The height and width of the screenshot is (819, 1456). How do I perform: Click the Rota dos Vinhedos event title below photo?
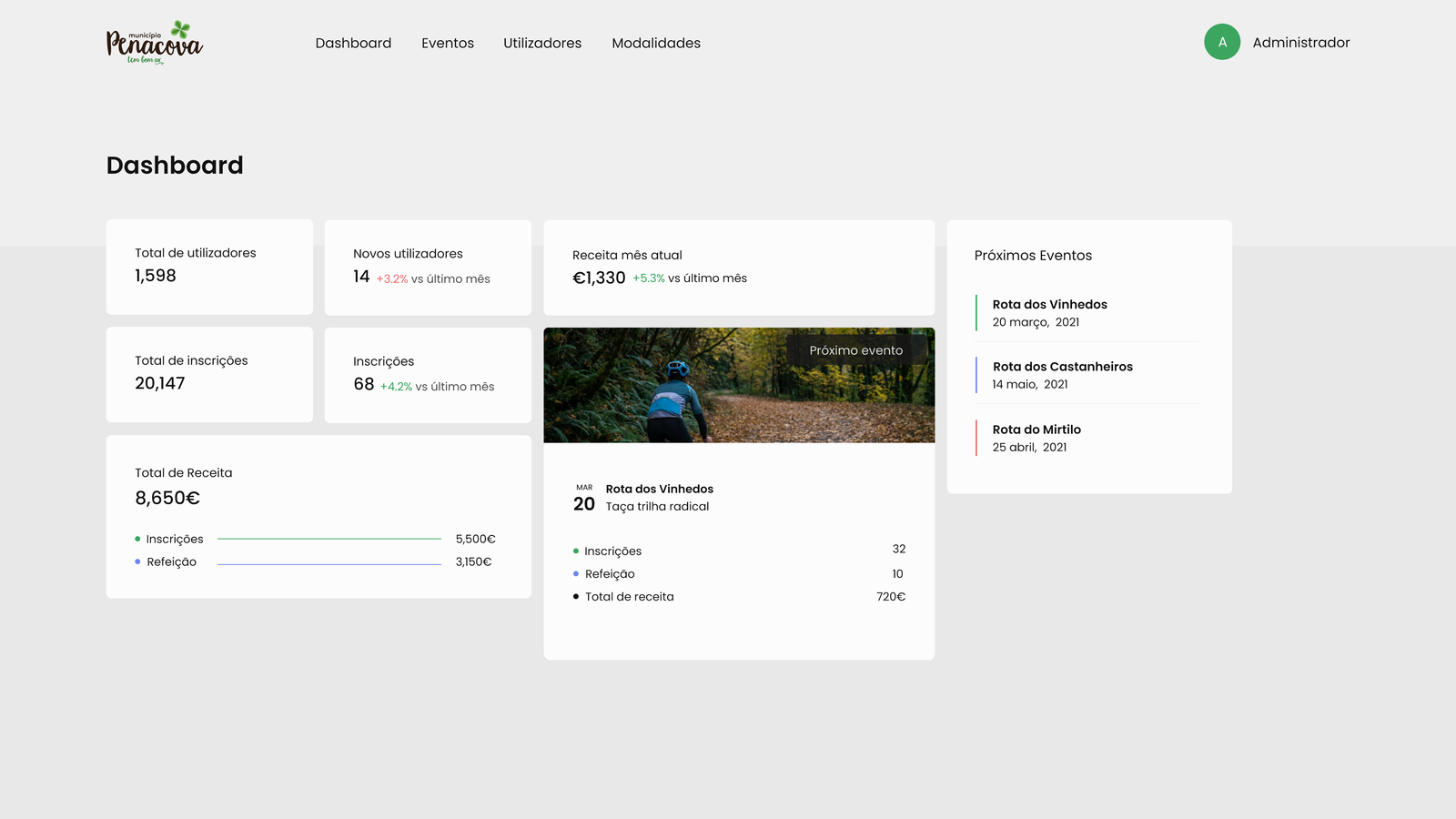pyautogui.click(x=659, y=489)
